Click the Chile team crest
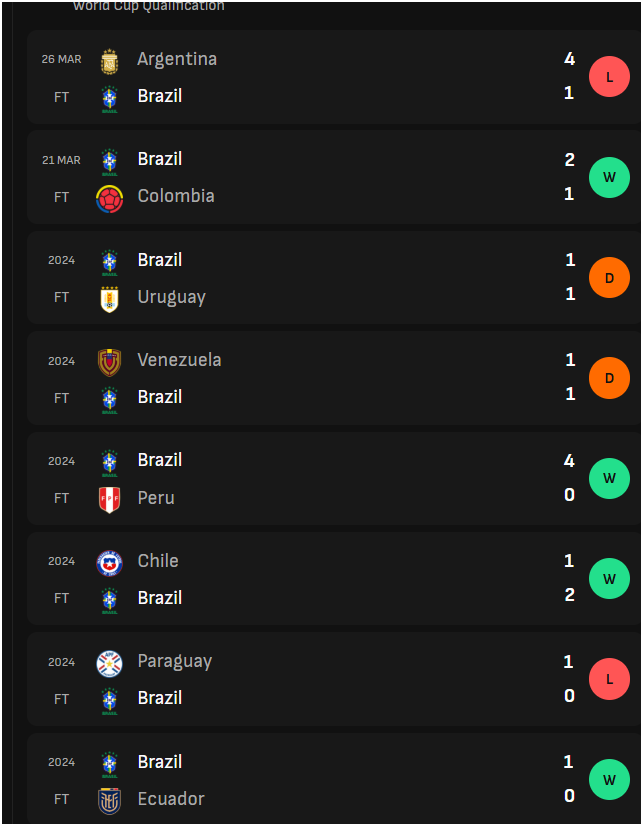The height and width of the screenshot is (826, 643). [x=110, y=564]
